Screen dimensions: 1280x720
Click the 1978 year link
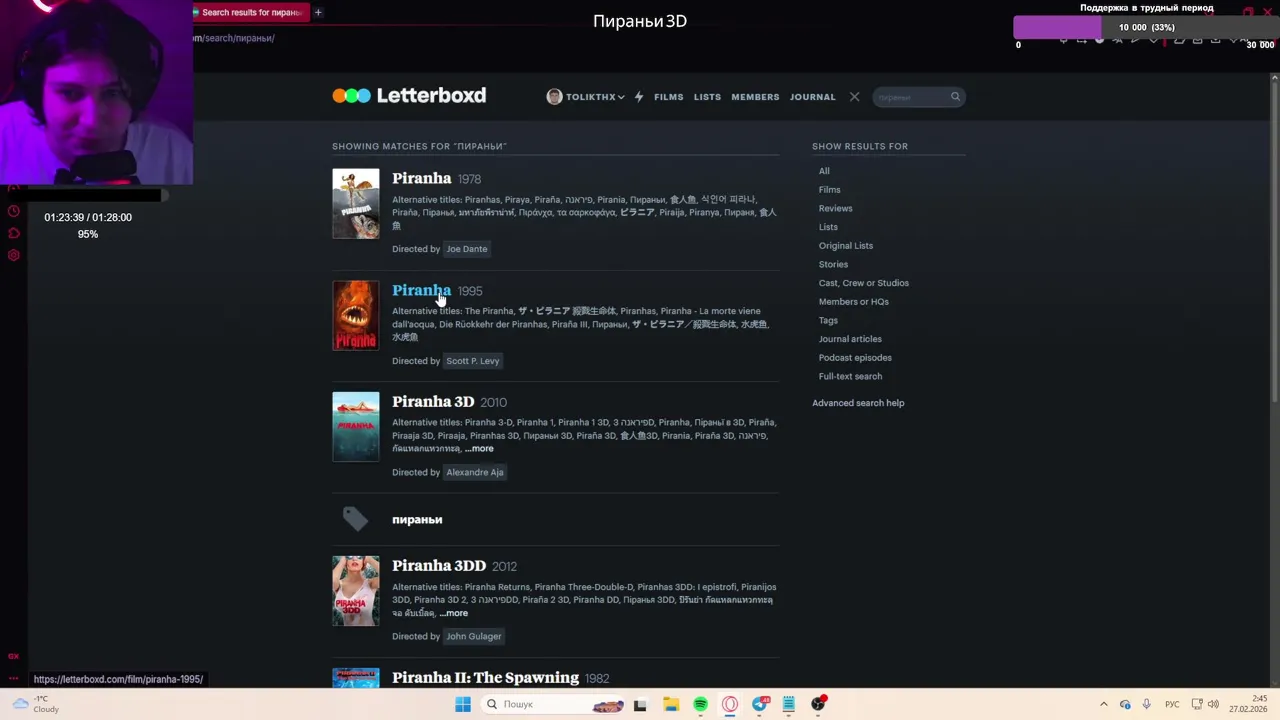click(469, 179)
